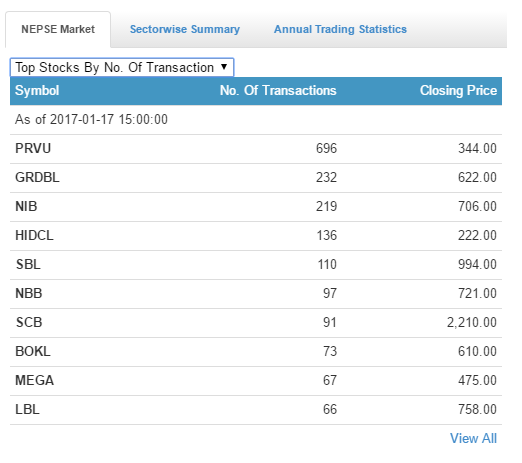
Task: Select the PRVU symbol cell
Action: pos(33,149)
